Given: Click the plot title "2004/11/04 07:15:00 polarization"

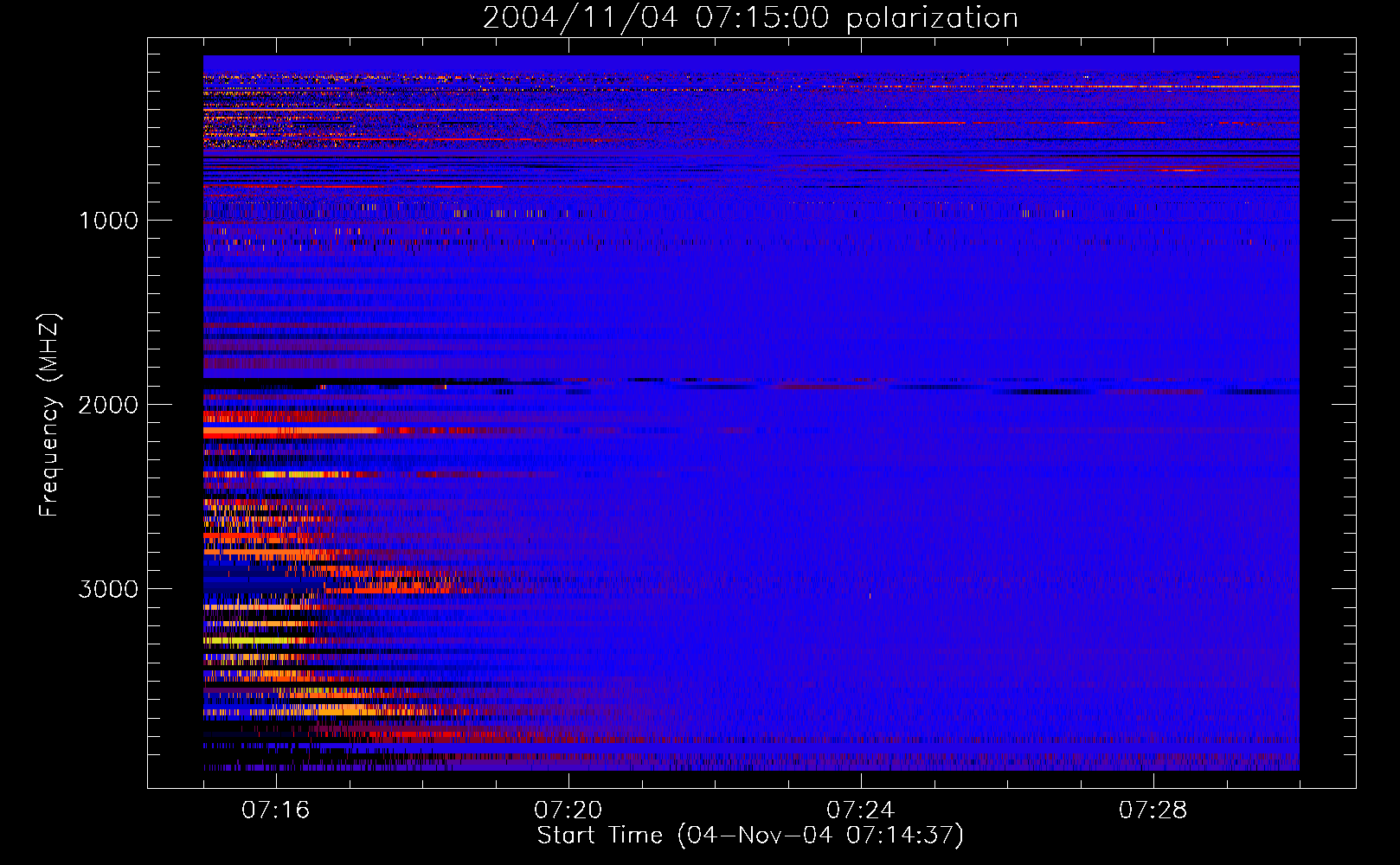Looking at the screenshot, I should pos(750,18).
